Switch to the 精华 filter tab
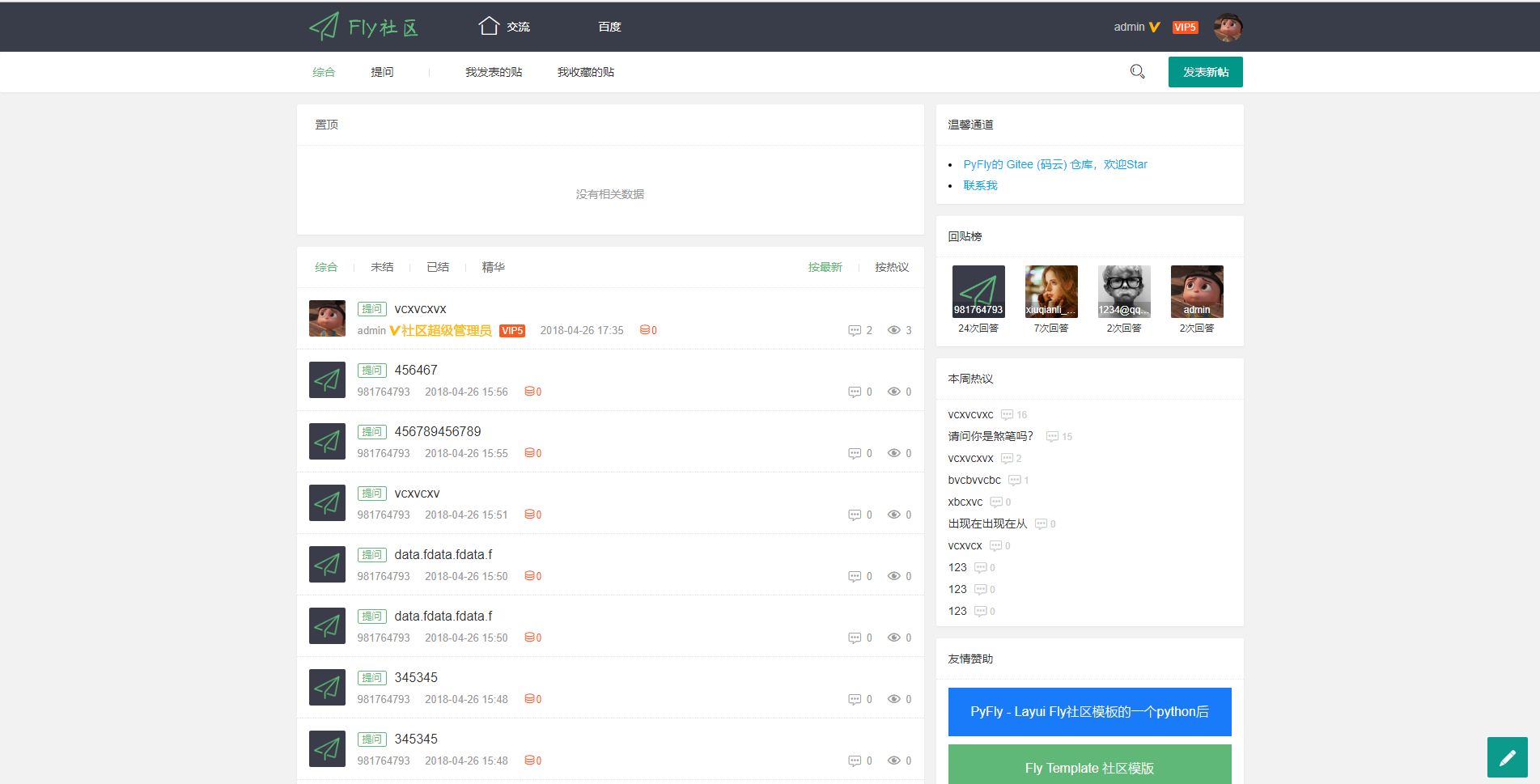The height and width of the screenshot is (784, 1540). 493,267
